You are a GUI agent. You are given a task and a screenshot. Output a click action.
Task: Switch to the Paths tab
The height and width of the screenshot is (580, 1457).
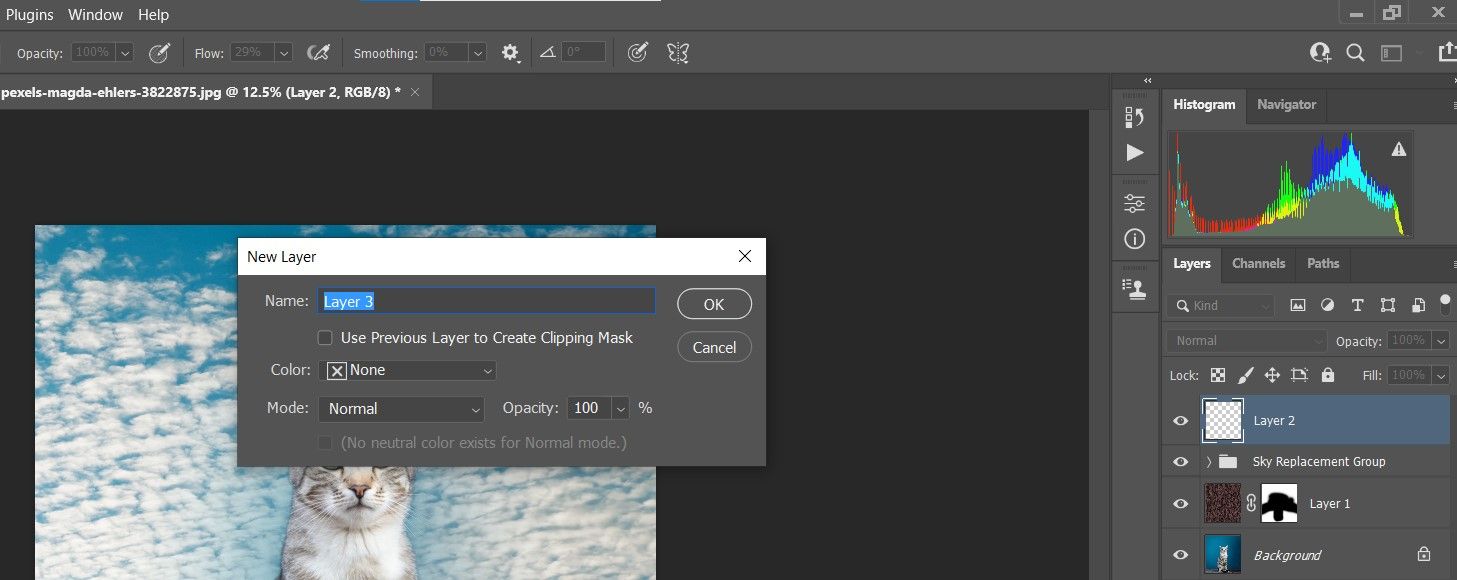coord(1323,263)
